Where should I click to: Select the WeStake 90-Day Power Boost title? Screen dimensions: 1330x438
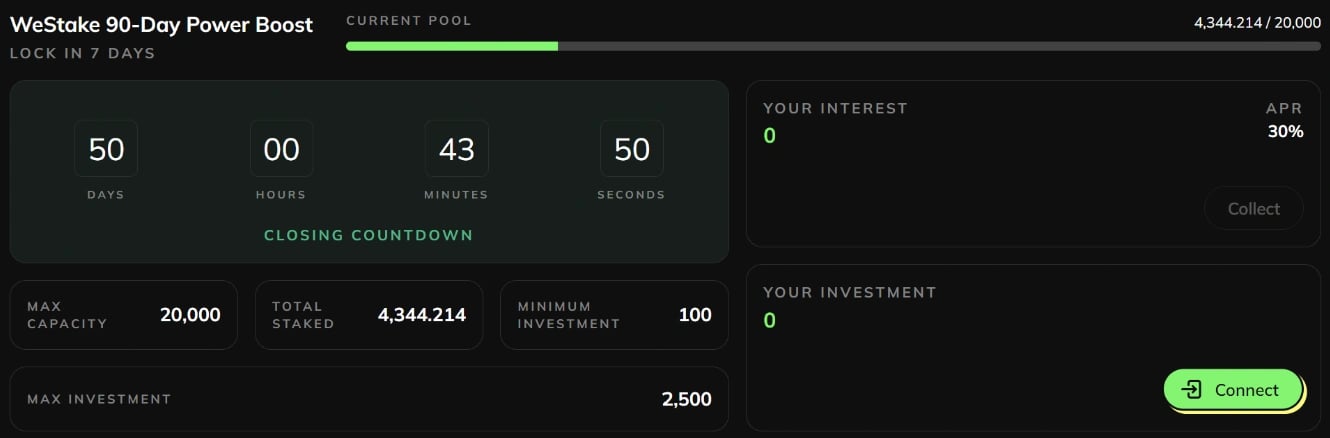pyautogui.click(x=161, y=25)
